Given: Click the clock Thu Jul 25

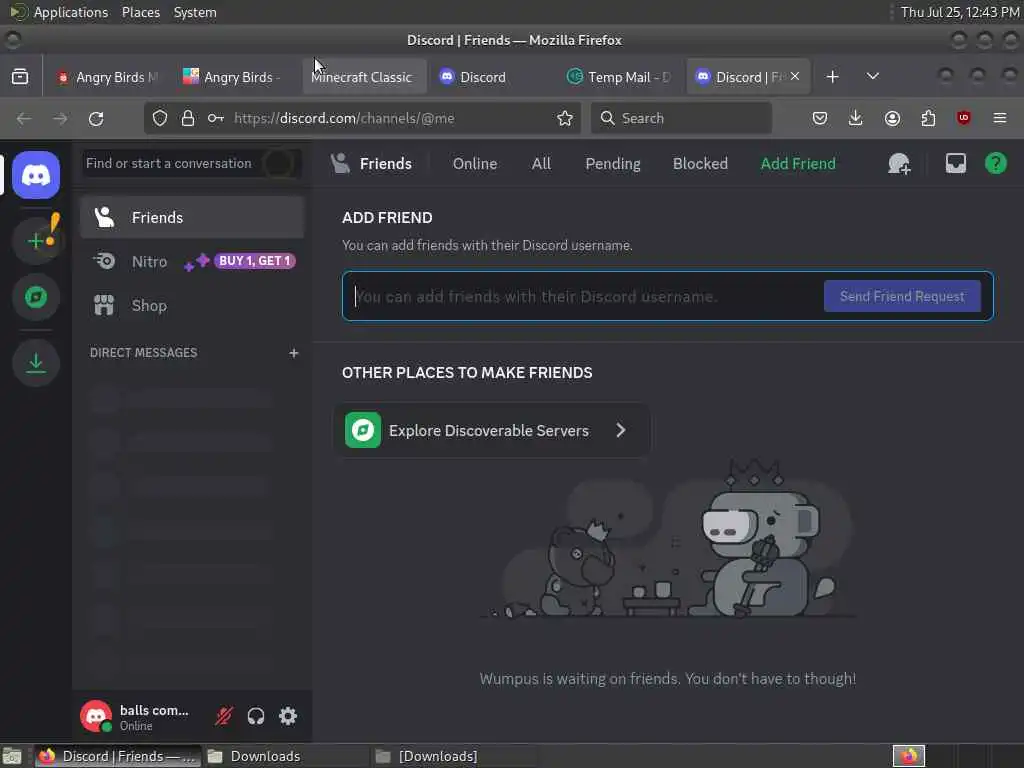Looking at the screenshot, I should click(x=960, y=12).
